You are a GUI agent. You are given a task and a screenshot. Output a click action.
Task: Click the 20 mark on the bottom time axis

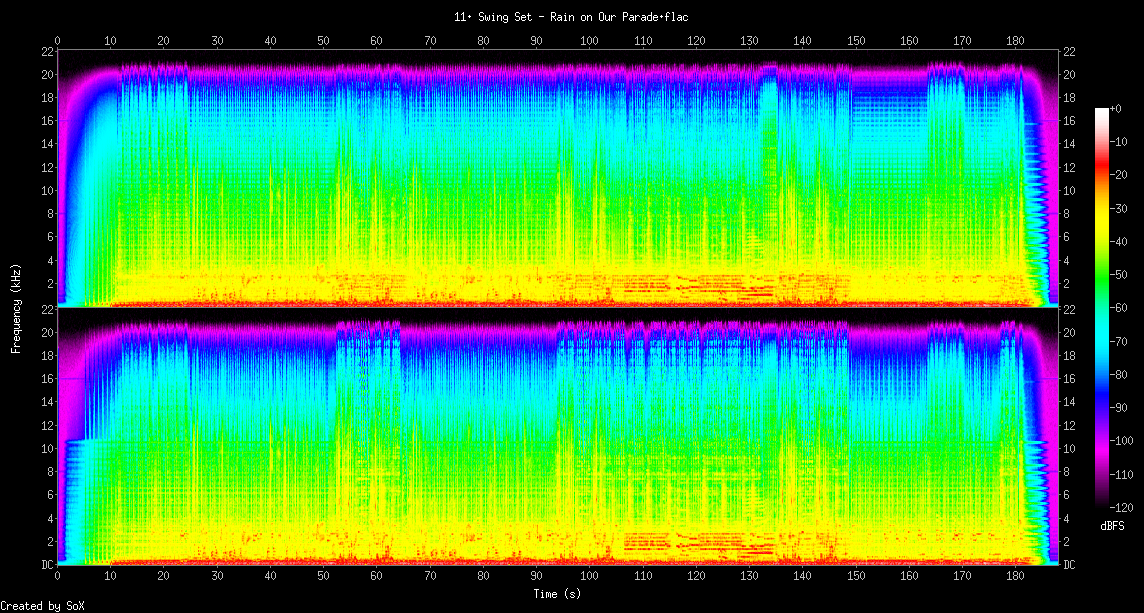coord(164,577)
